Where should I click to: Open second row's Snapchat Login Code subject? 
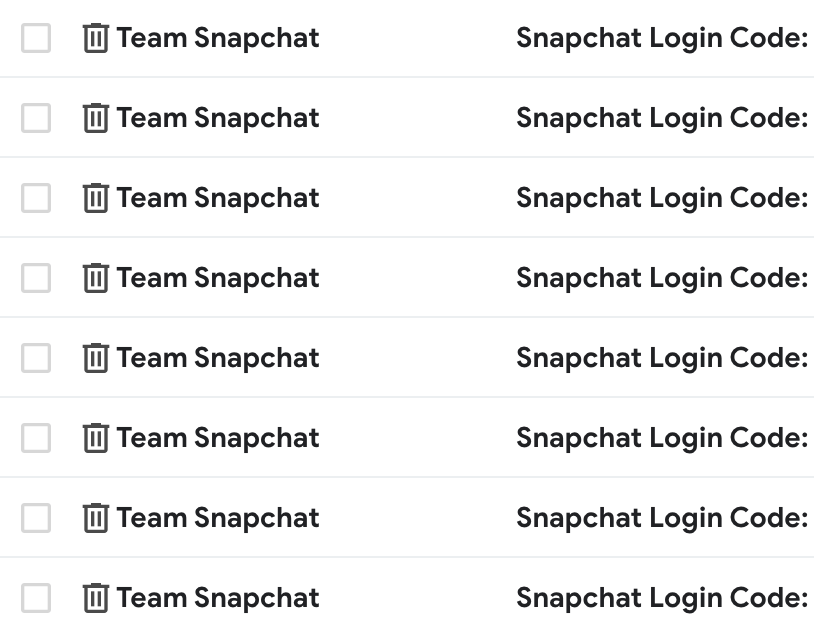(x=662, y=118)
